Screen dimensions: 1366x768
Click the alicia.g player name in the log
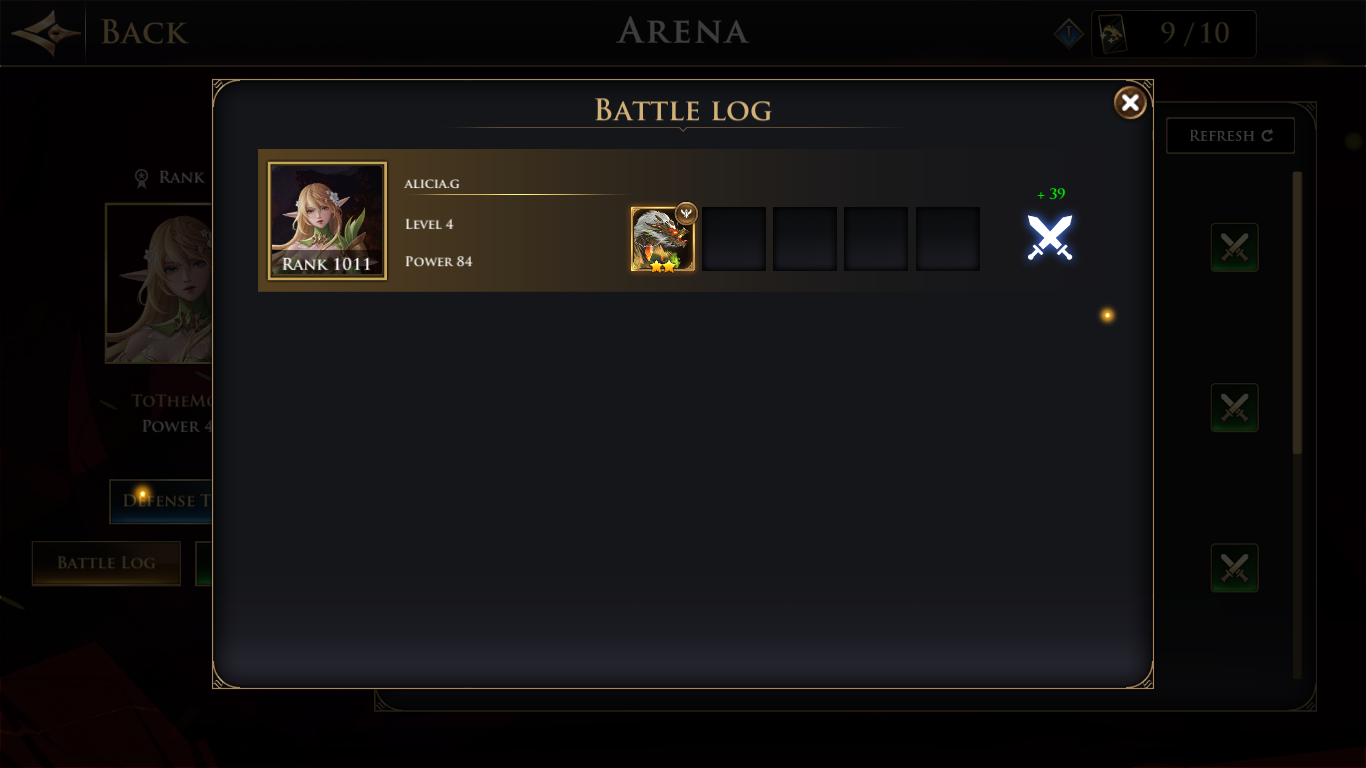click(x=431, y=184)
